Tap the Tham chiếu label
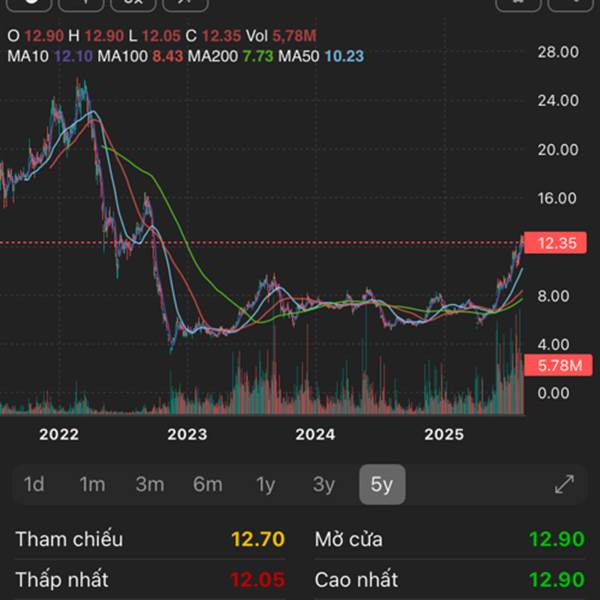The width and height of the screenshot is (600, 600). click(69, 539)
